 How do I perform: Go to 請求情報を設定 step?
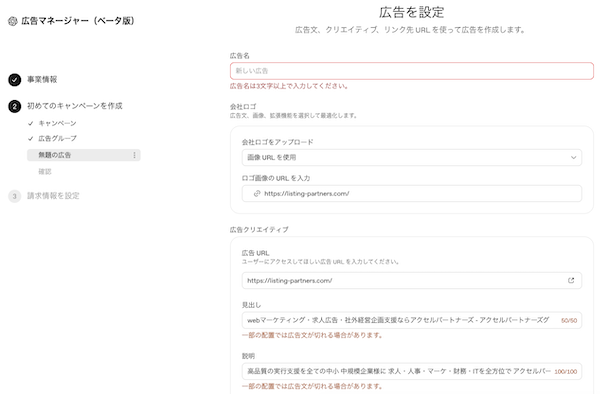(53, 196)
